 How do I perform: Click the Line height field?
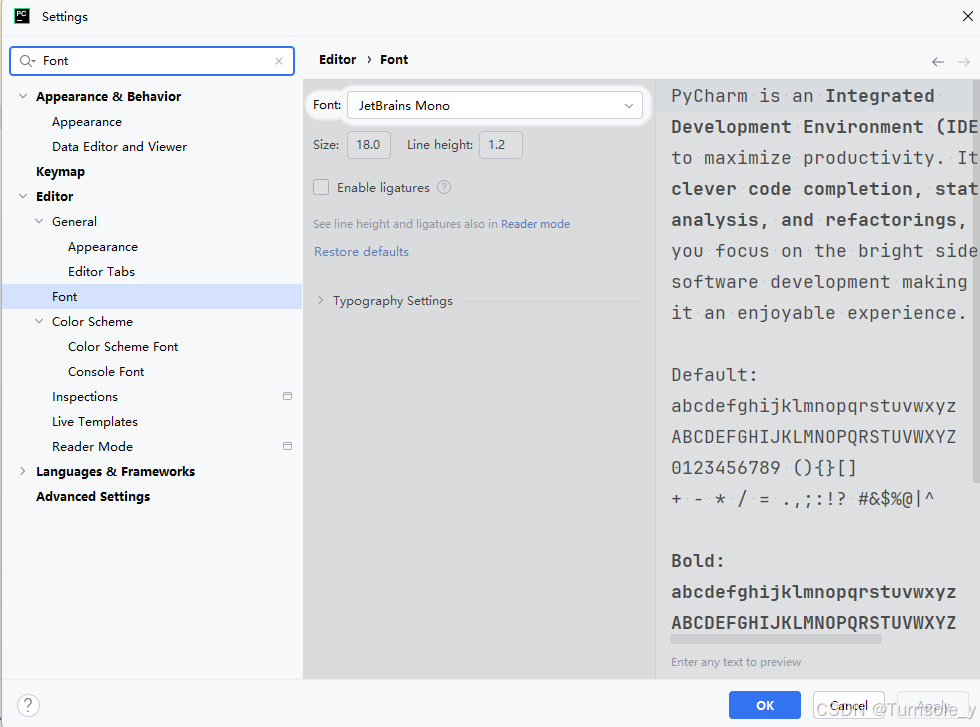click(501, 144)
